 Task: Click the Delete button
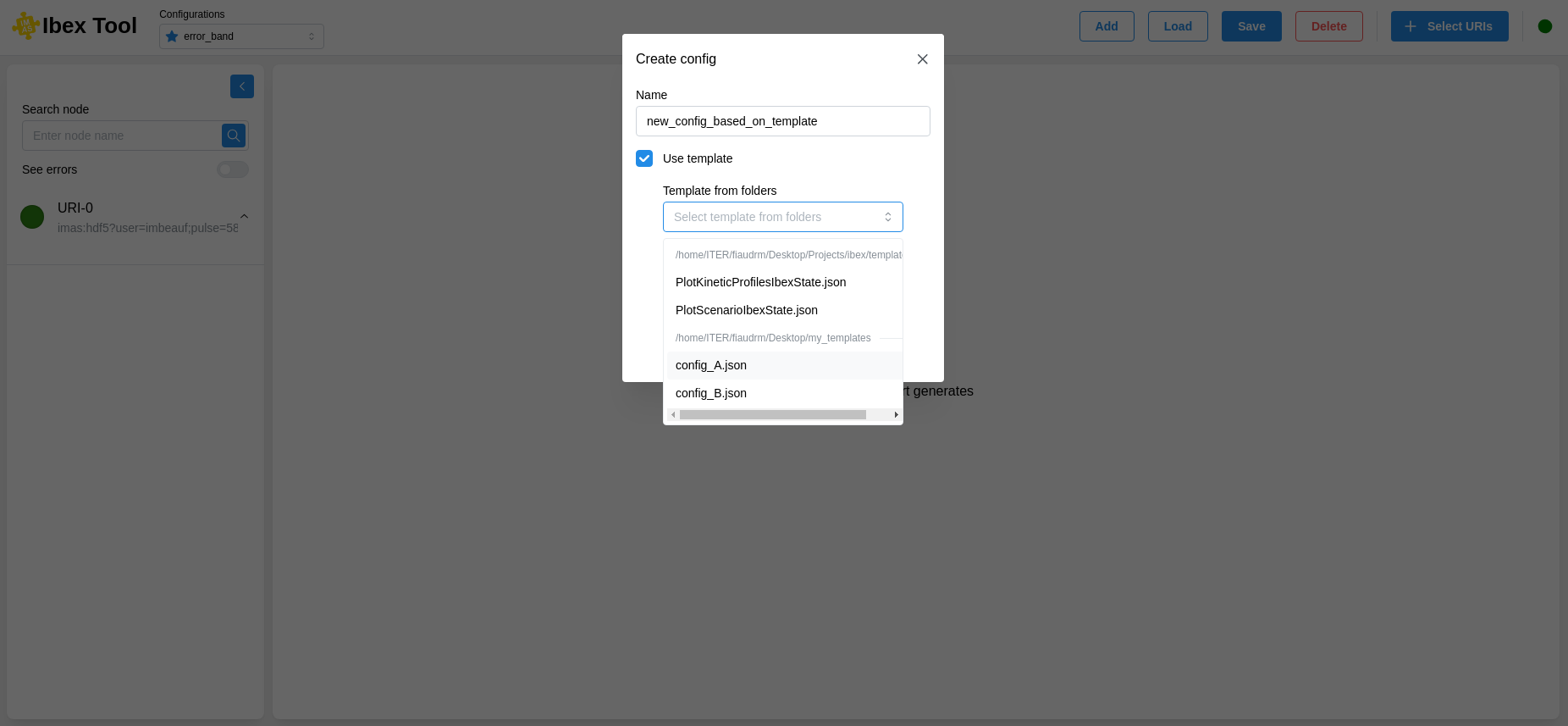click(1328, 26)
